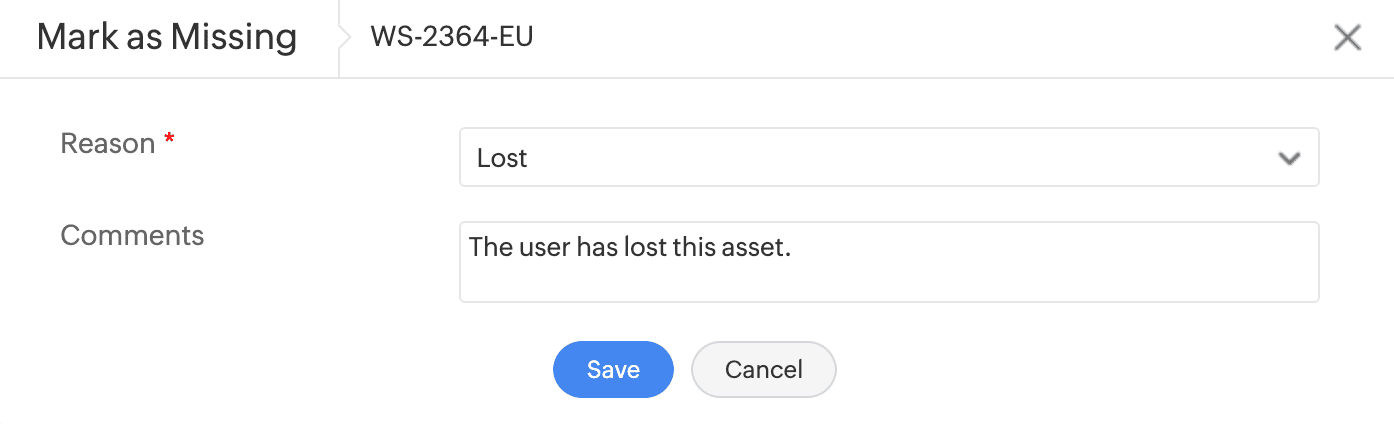This screenshot has height=424, width=1394.
Task: Click the Comments field label
Action: pyautogui.click(x=132, y=235)
